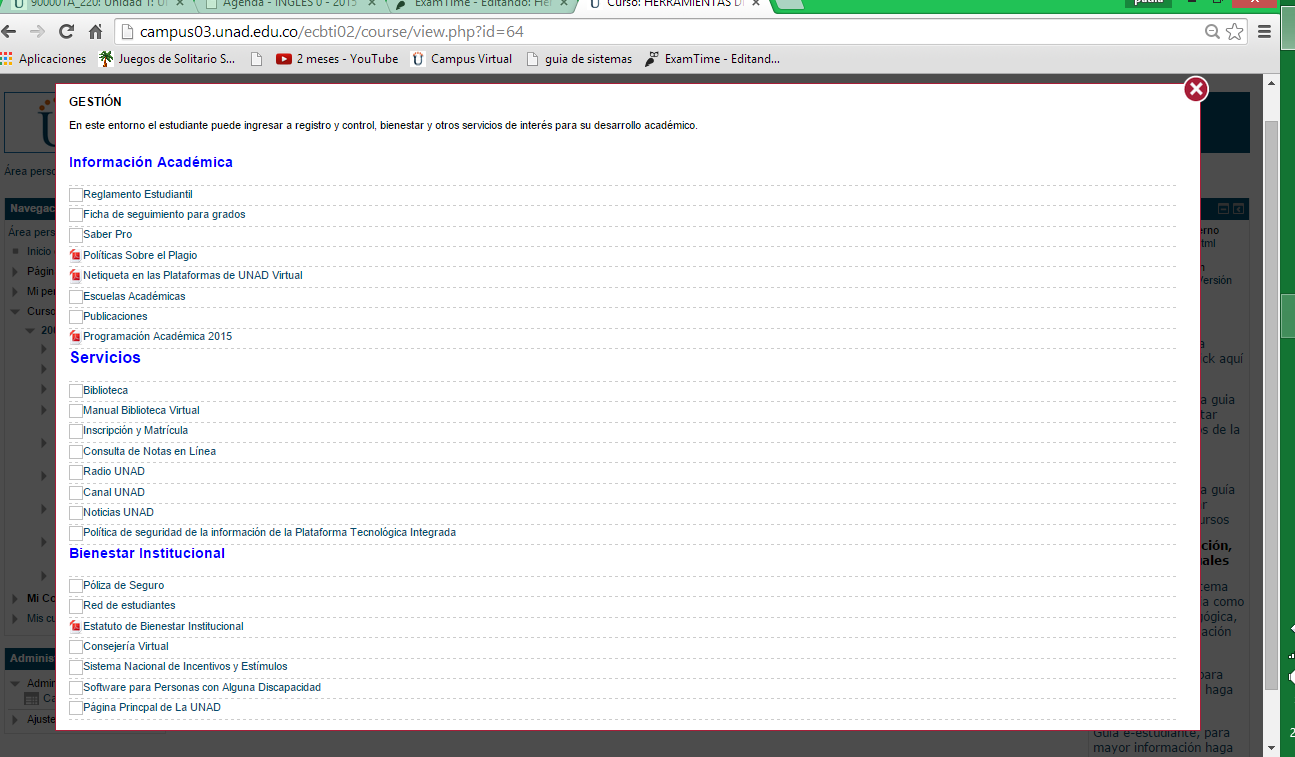Open Sistema Nacional de Incentivos y Estímulos
The width and height of the screenshot is (1295, 757).
click(x=185, y=666)
